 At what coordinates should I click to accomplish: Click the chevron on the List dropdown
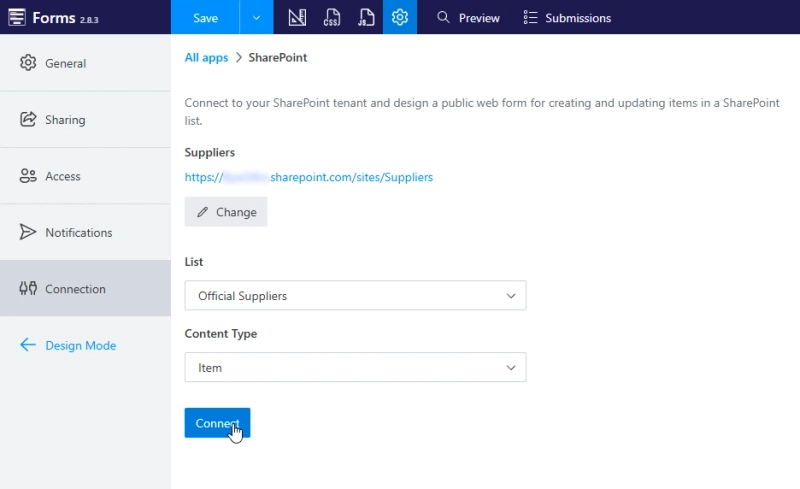(x=511, y=296)
